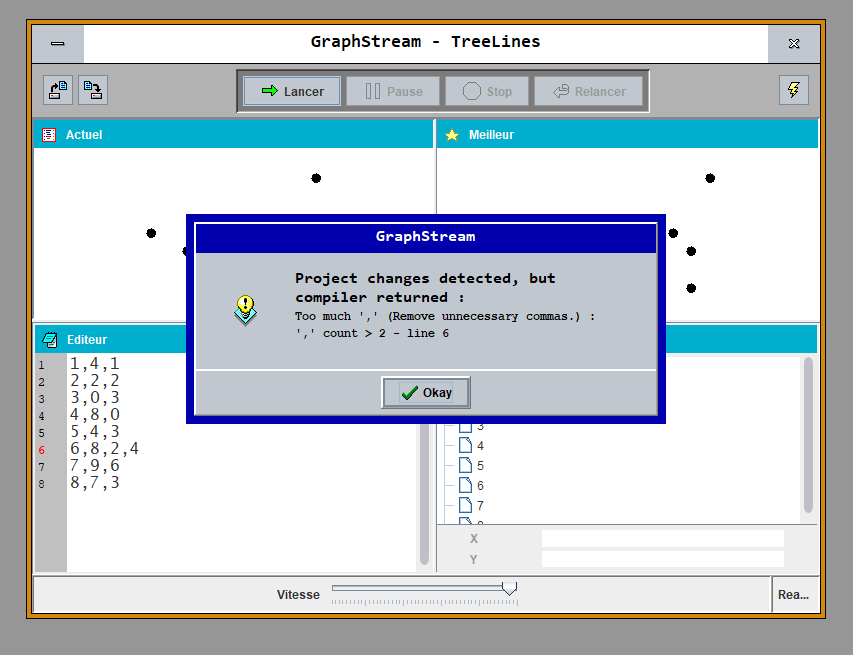This screenshot has height=655, width=853.
Task: Click the Y coordinate input field
Action: point(662,559)
